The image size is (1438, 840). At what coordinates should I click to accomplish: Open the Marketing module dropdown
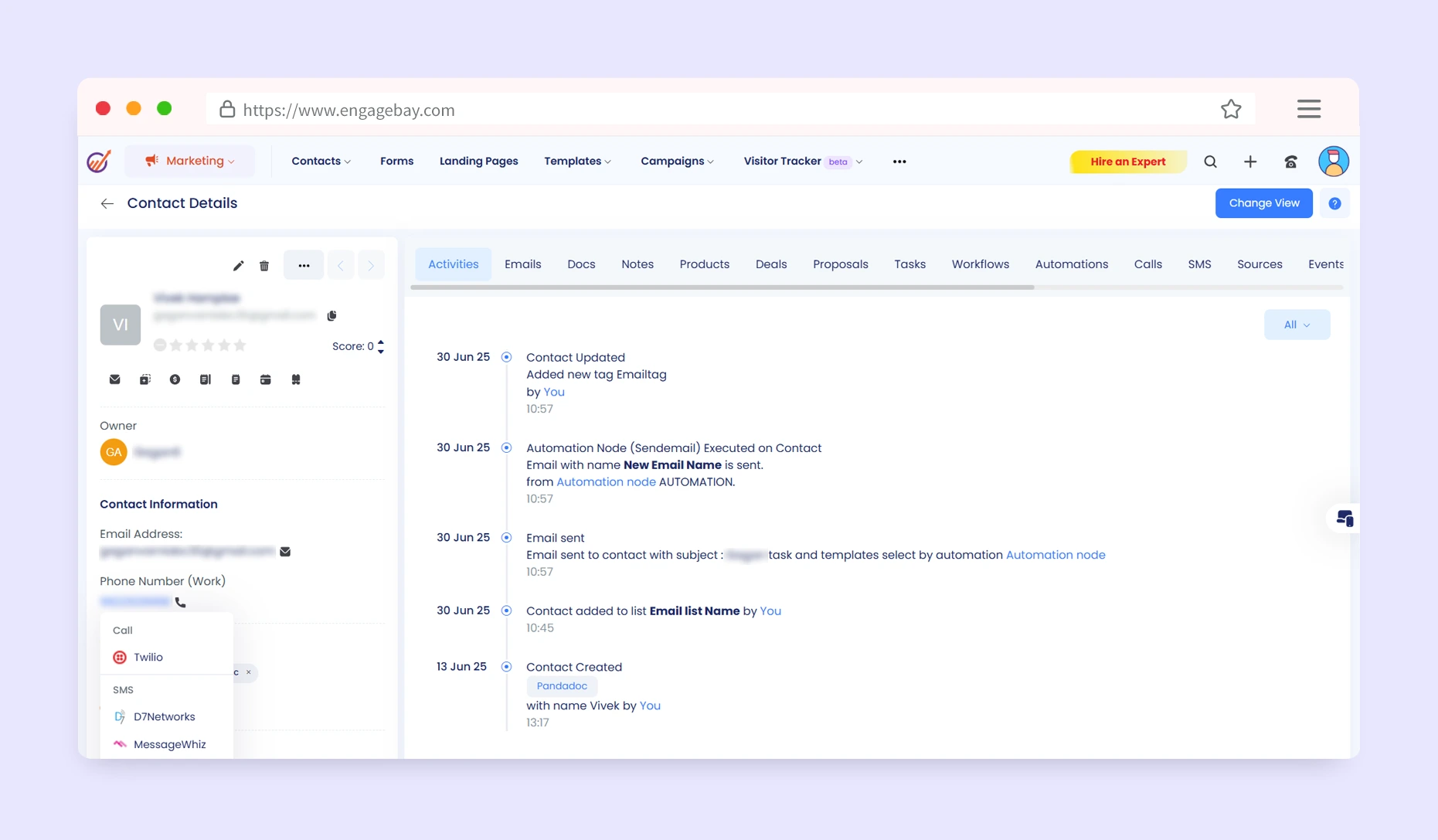click(190, 161)
